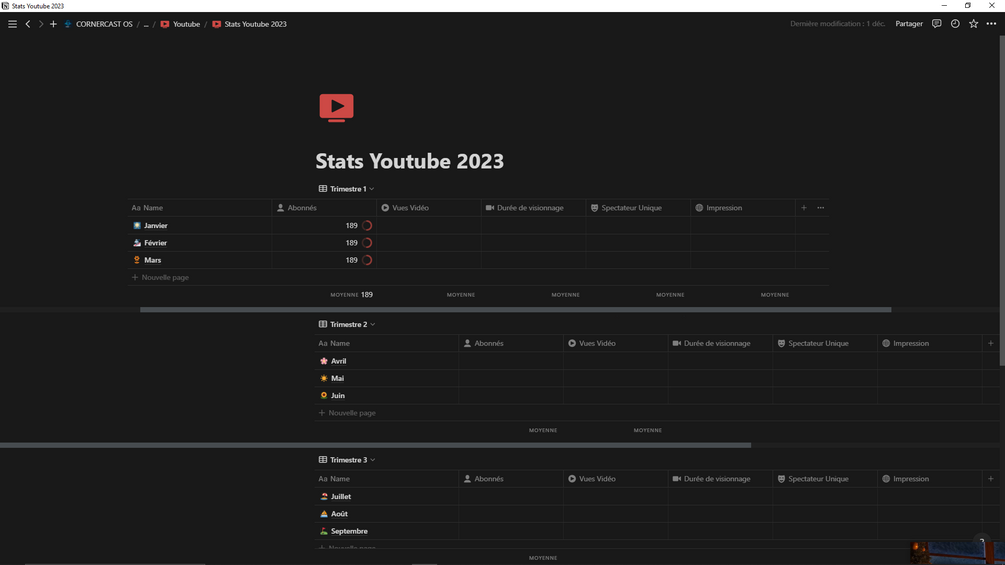Viewport: 1005px width, 565px height.
Task: Open the Septembre row page
Action: pyautogui.click(x=349, y=531)
